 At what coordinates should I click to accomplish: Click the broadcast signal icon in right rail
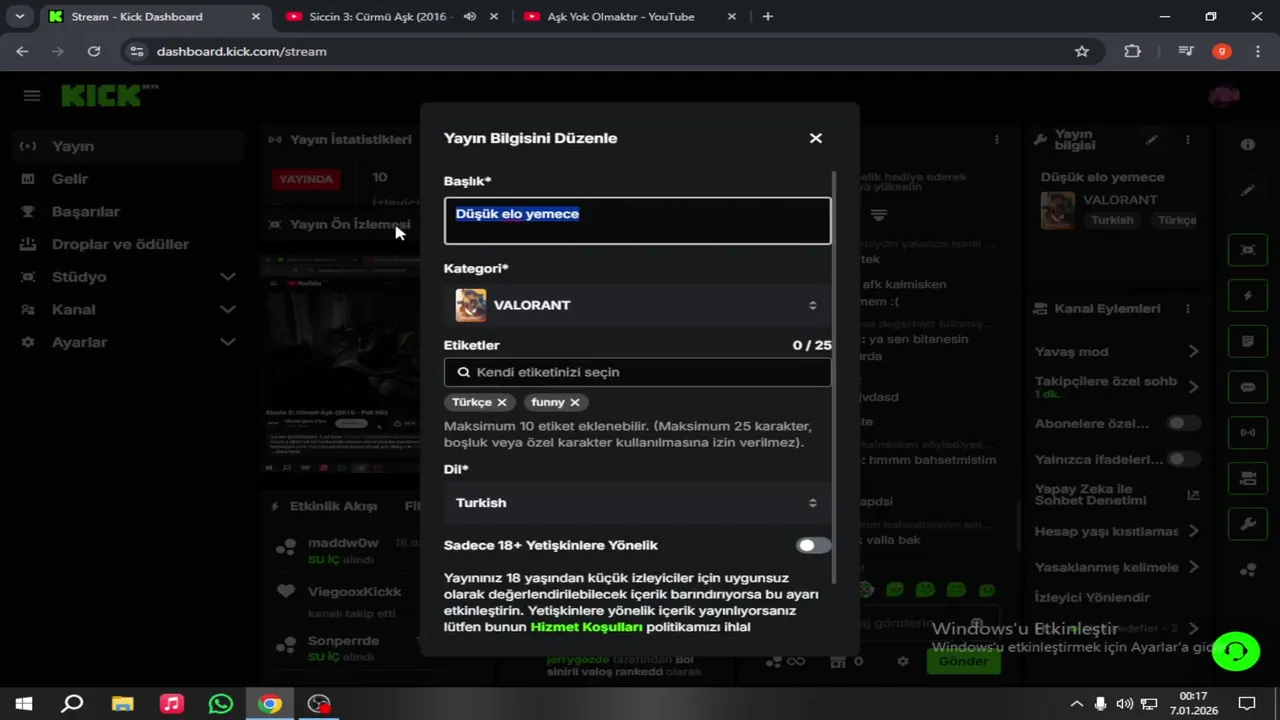[1248, 433]
